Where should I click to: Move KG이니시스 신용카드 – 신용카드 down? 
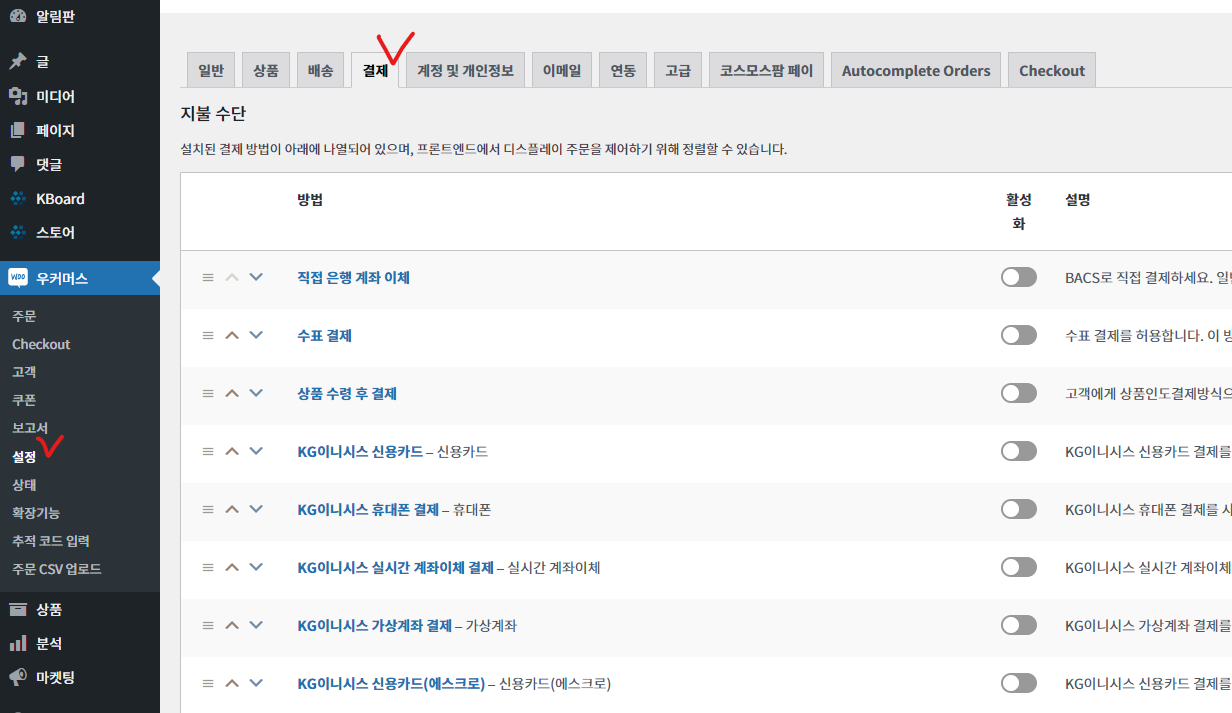(x=256, y=451)
